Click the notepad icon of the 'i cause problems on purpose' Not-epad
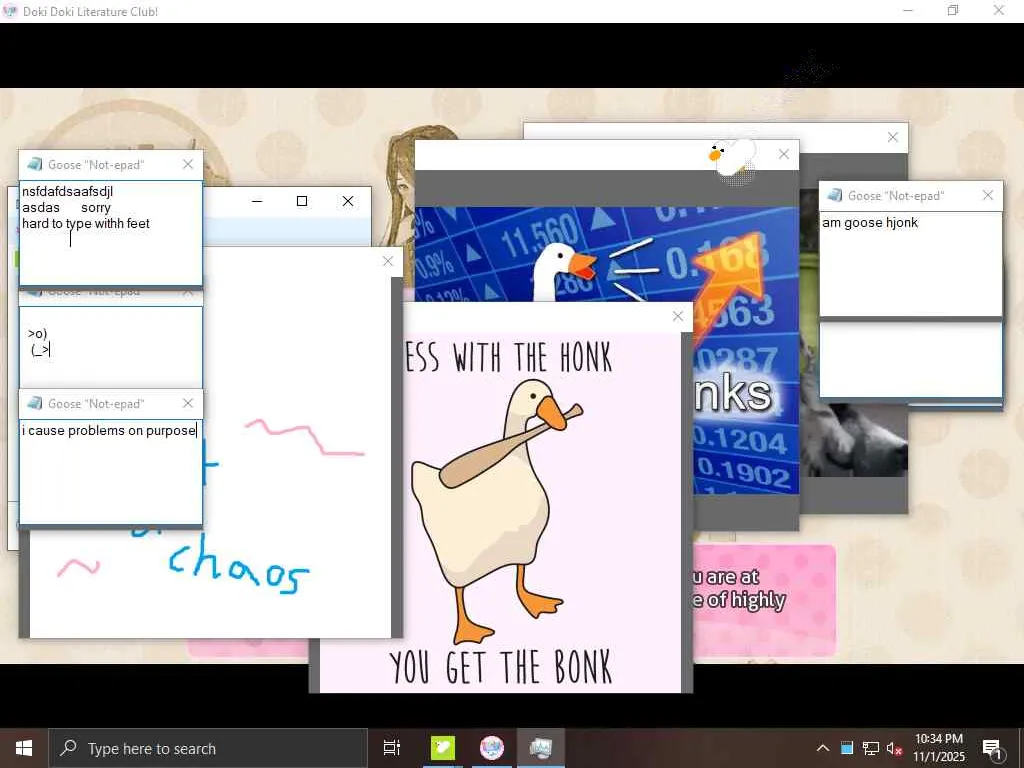The height and width of the screenshot is (768, 1024). (35, 404)
